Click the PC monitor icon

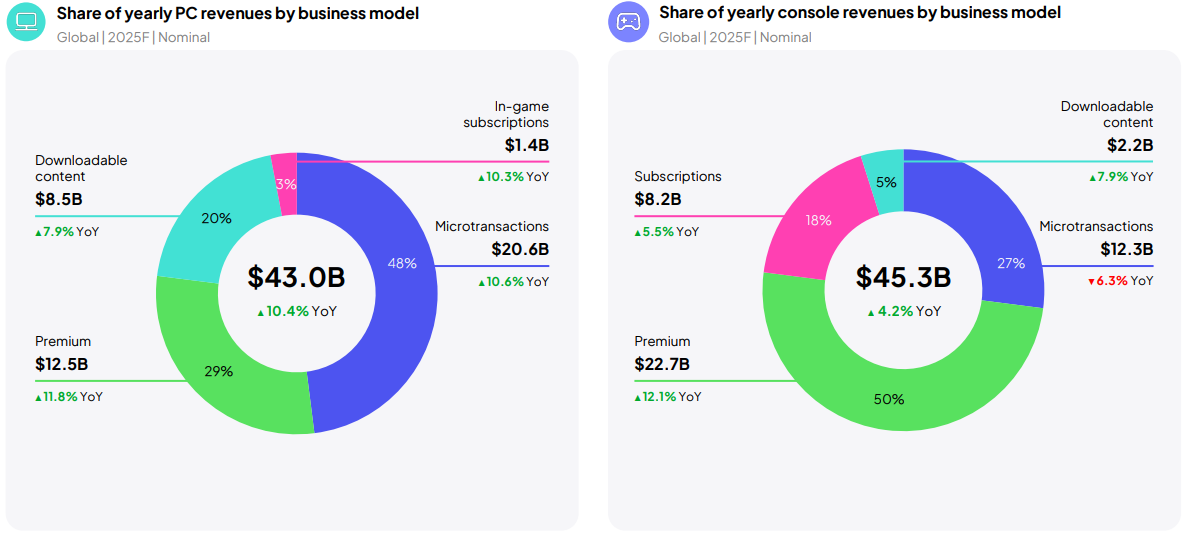pyautogui.click(x=26, y=22)
